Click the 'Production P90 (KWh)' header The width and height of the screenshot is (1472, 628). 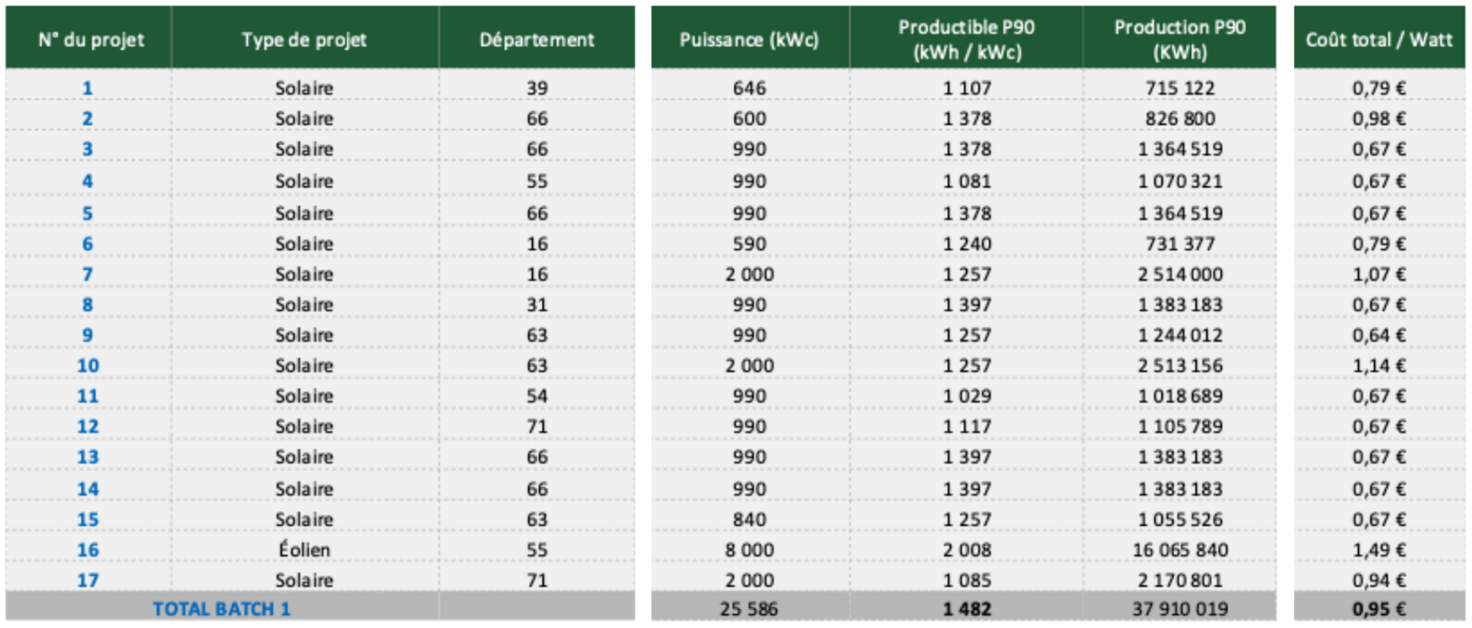pos(1180,40)
